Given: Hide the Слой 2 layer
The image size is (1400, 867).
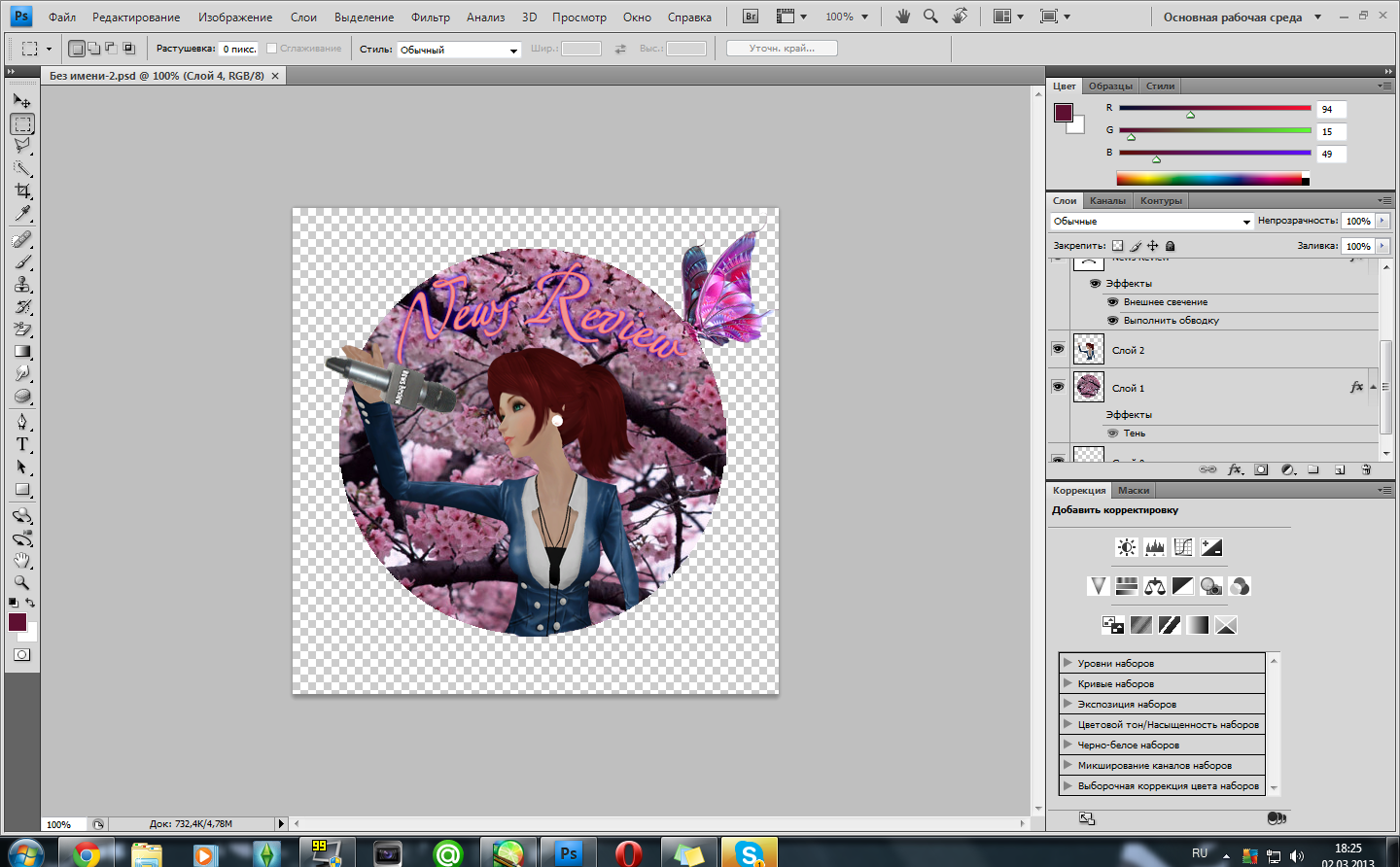Looking at the screenshot, I should [1058, 349].
